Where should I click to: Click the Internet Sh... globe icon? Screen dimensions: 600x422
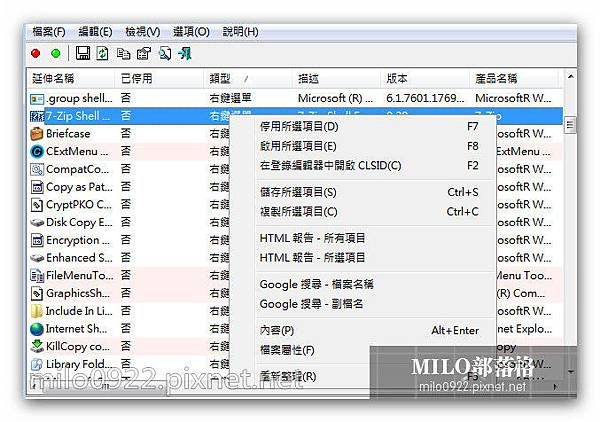tap(37, 329)
